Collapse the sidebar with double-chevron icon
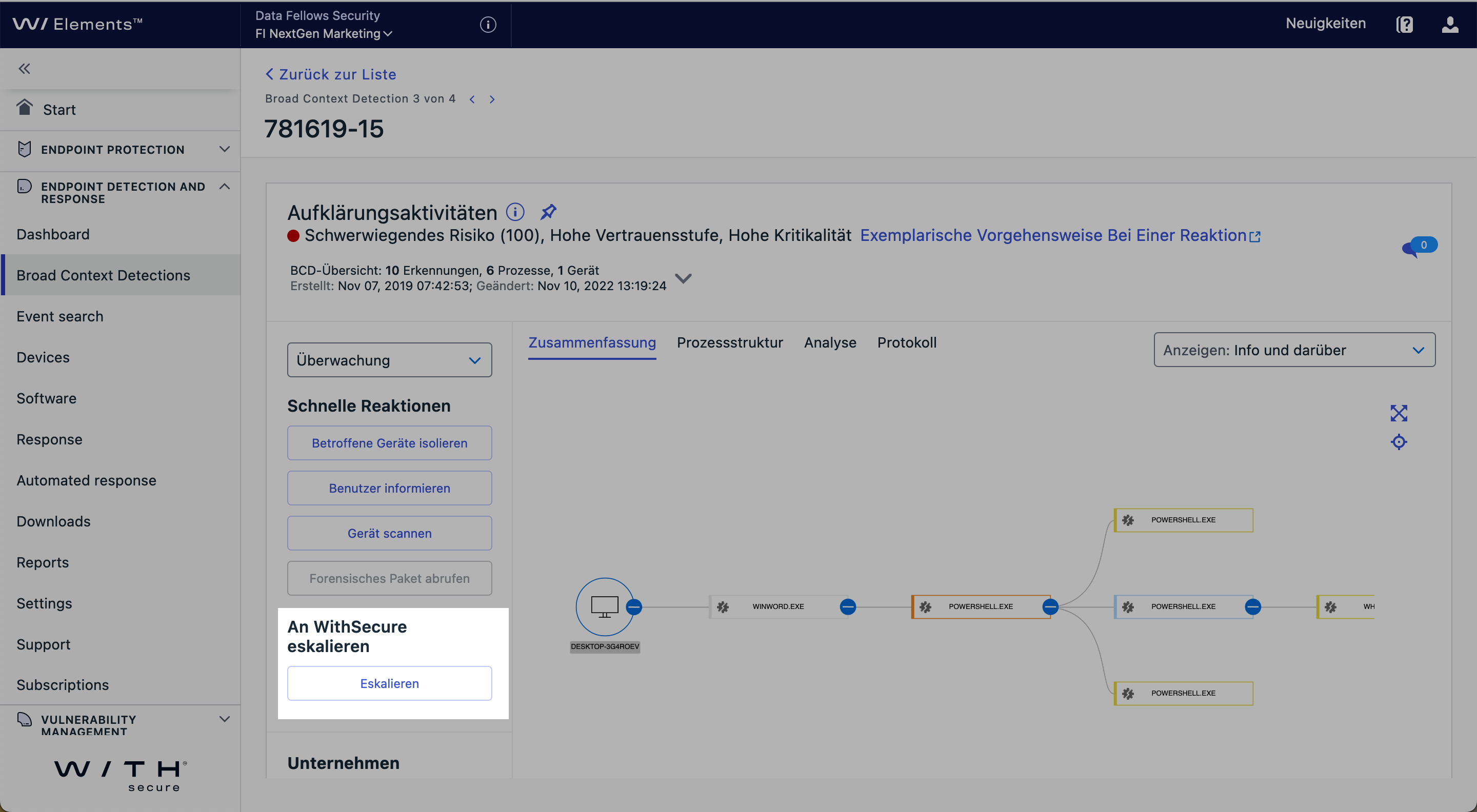The image size is (1477, 812). [24, 69]
